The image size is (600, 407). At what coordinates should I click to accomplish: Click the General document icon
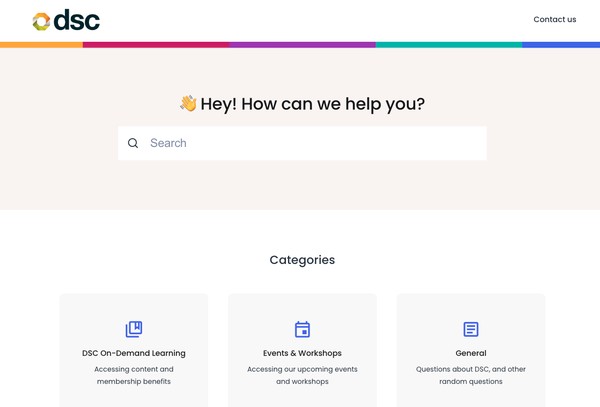tap(471, 329)
